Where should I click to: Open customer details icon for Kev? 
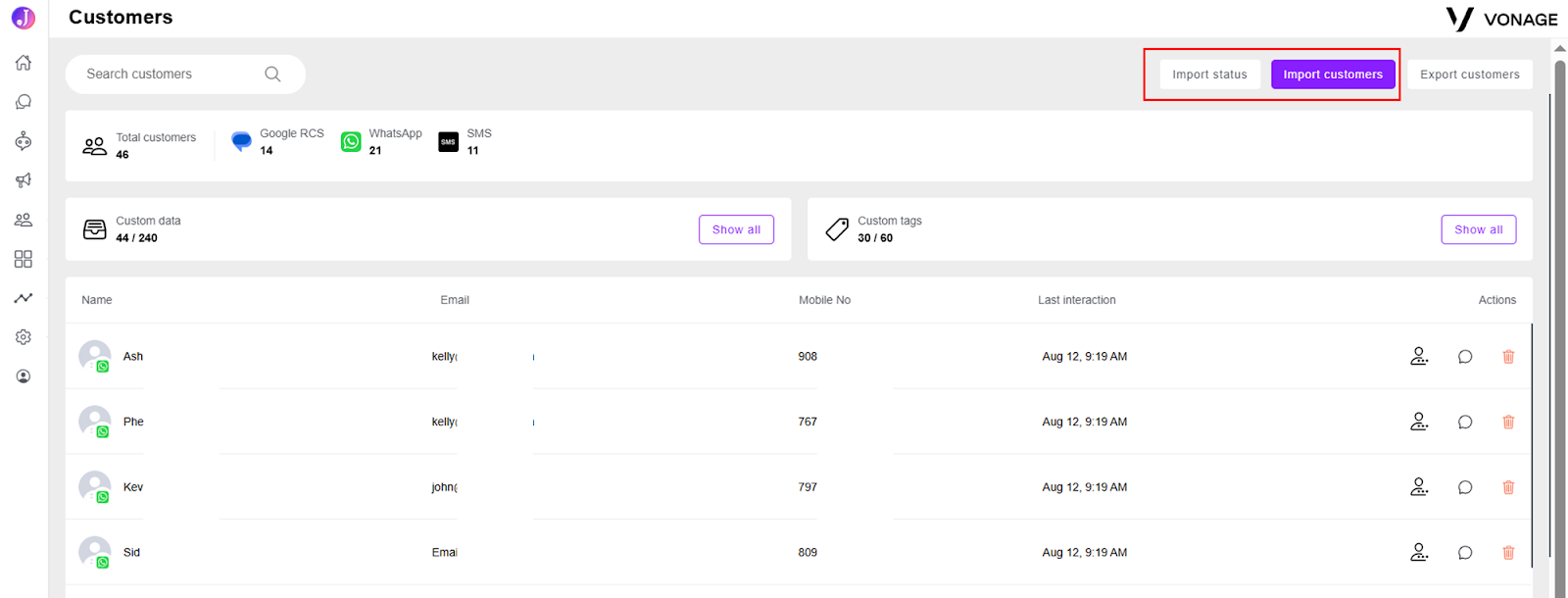[1419, 486]
